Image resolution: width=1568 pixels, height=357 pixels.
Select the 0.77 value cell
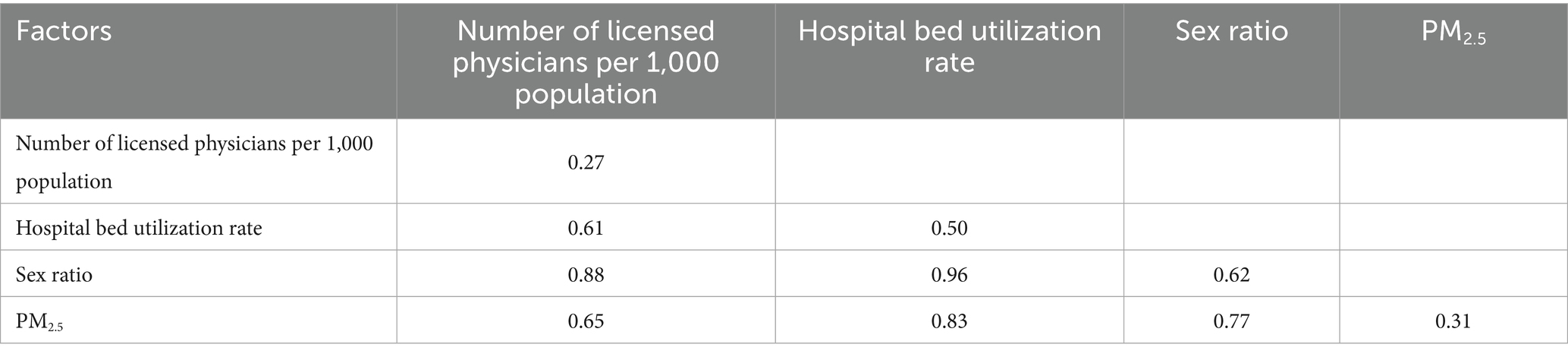(1231, 321)
